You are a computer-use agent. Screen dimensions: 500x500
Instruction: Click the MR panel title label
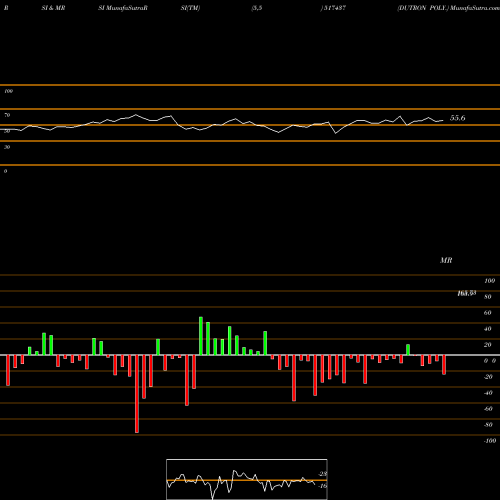click(x=446, y=260)
